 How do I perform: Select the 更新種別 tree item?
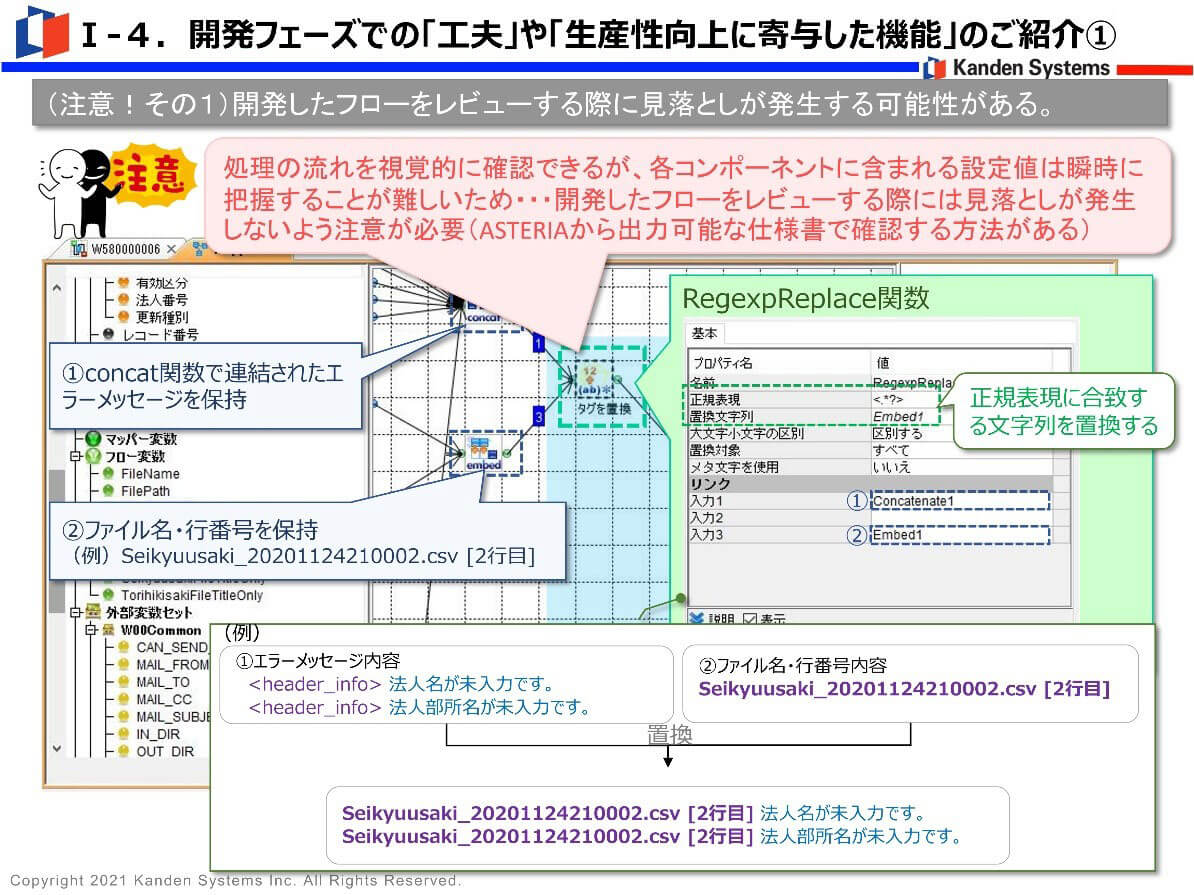pyautogui.click(x=161, y=316)
